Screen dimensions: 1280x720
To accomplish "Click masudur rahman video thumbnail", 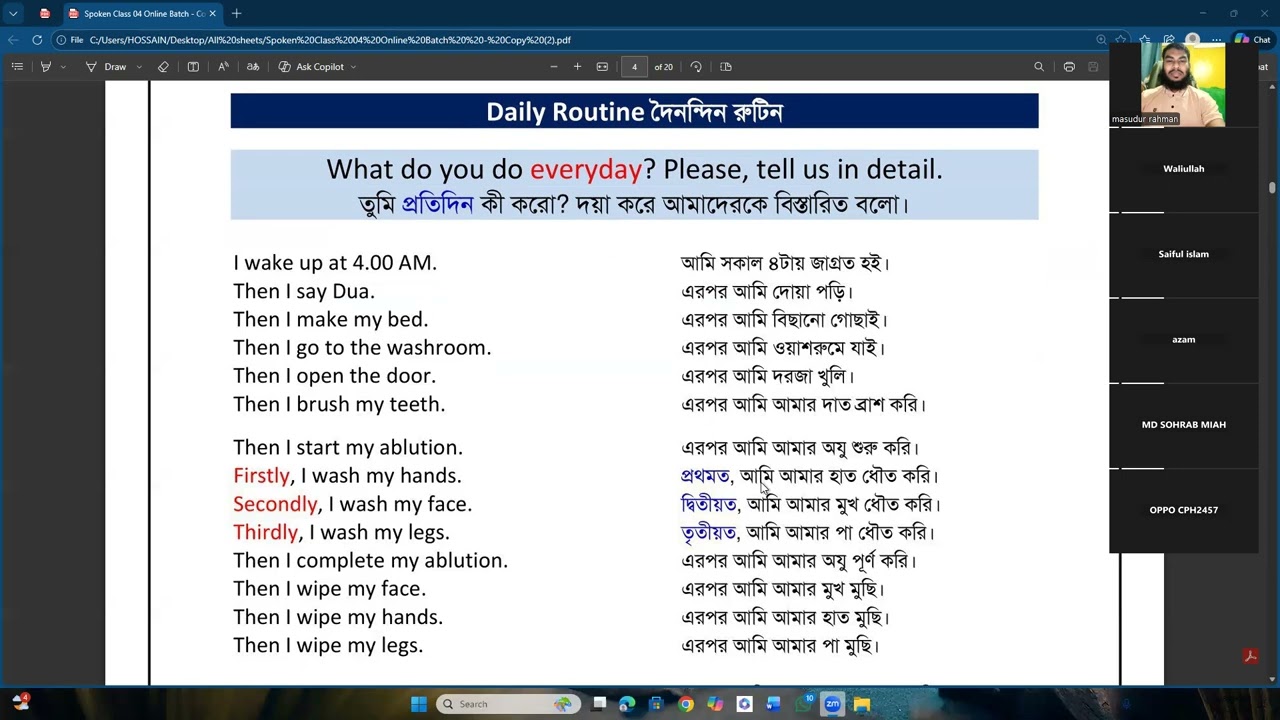I will pyautogui.click(x=1183, y=84).
